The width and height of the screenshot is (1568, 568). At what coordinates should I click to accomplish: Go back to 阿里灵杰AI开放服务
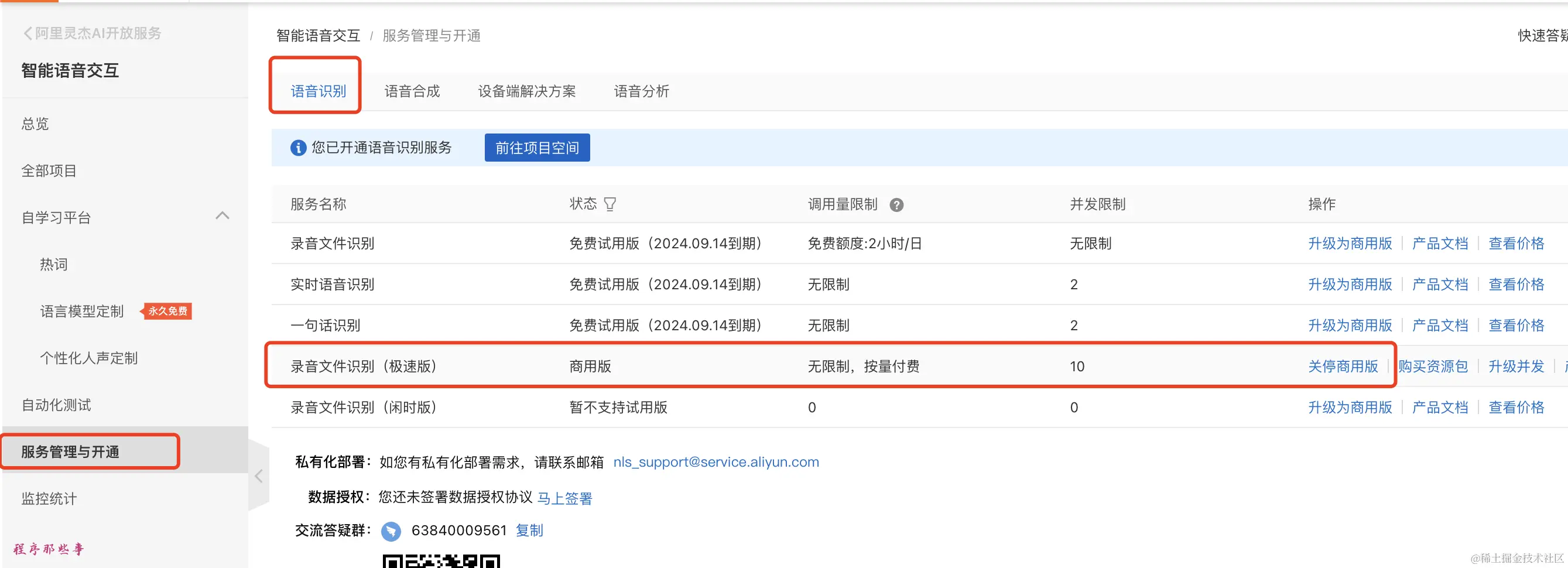coord(92,33)
